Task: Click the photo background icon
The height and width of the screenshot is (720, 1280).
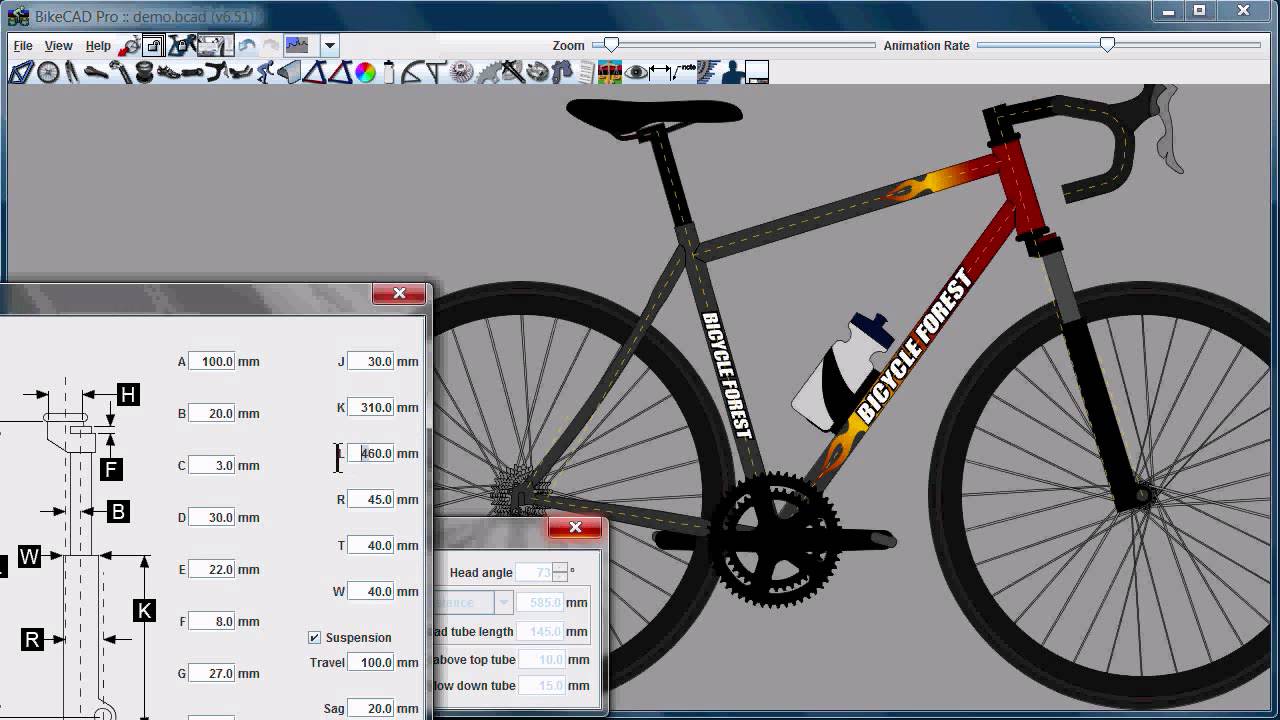Action: [x=215, y=46]
